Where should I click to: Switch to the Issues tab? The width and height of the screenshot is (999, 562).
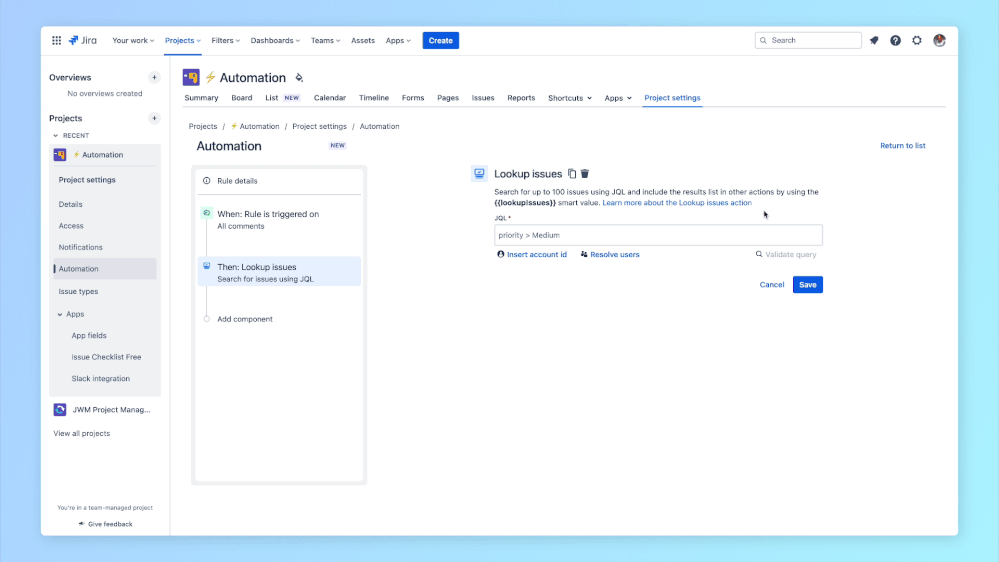tap(483, 98)
